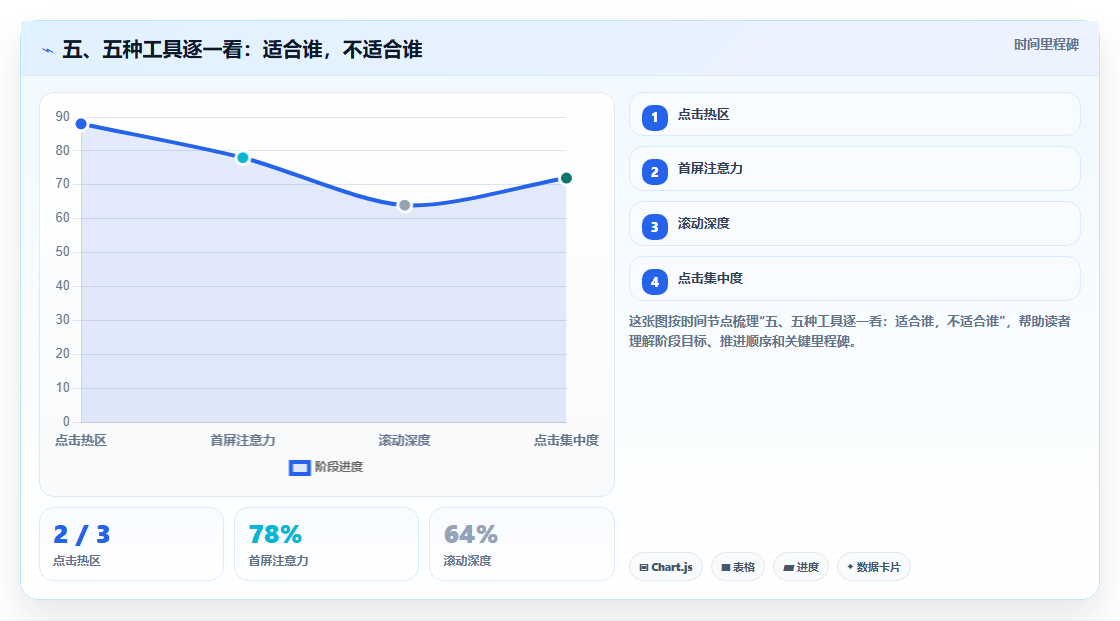Click the 64% 滚动深度 stat card
This screenshot has height=621, width=1120.
tap(521, 544)
